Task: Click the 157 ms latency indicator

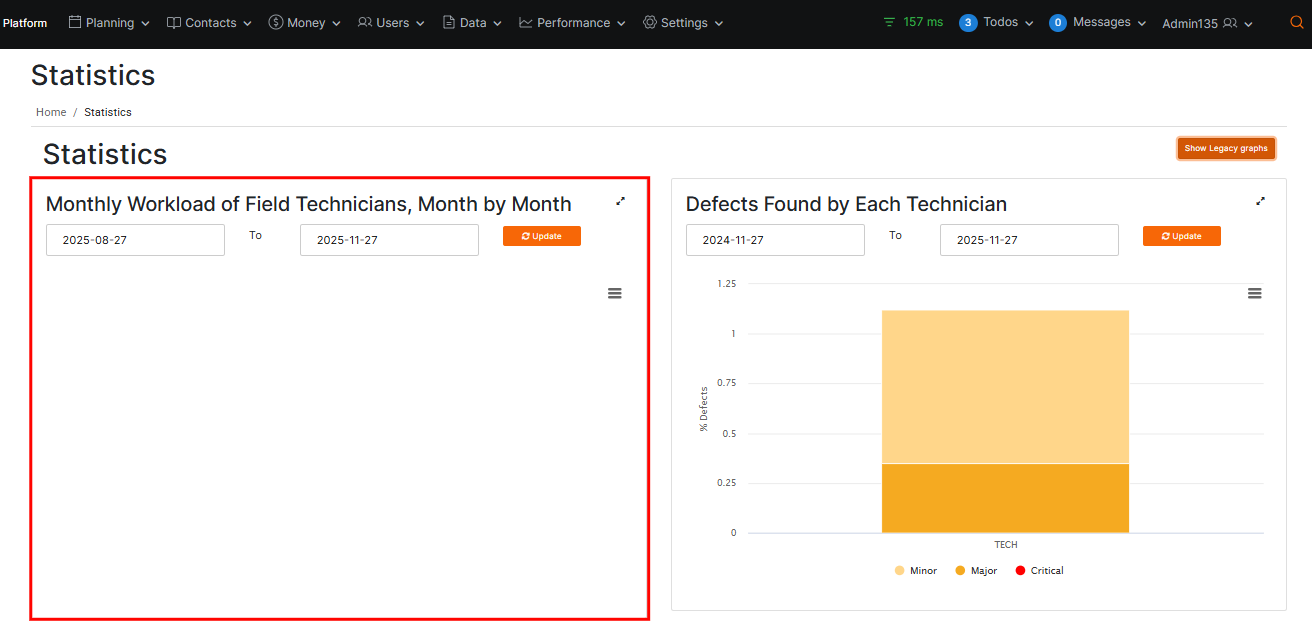Action: (x=913, y=22)
